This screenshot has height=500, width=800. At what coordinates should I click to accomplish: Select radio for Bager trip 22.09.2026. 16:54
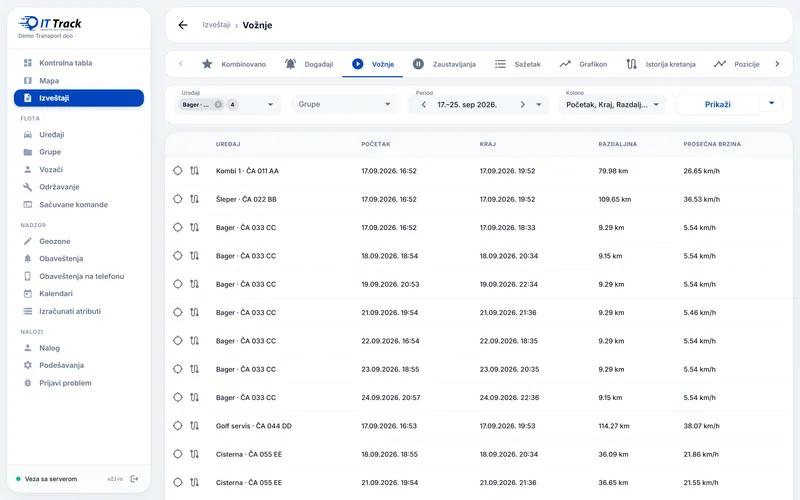point(178,341)
